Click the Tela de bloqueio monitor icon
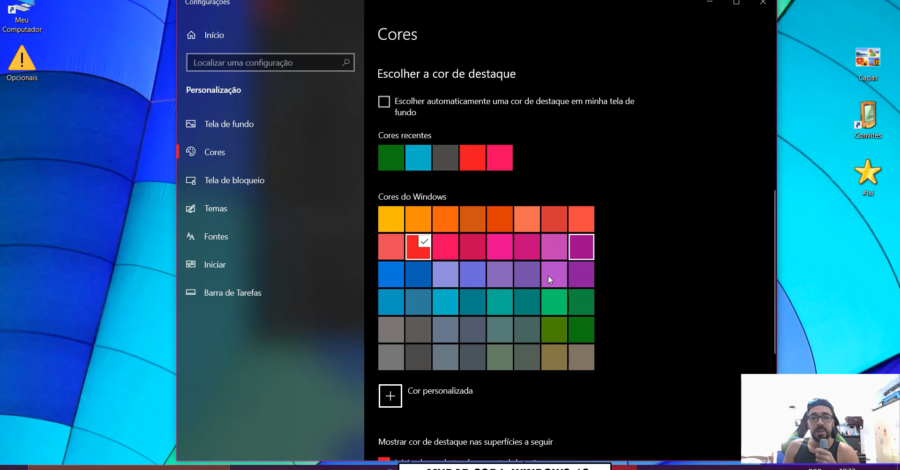The image size is (900, 470). pos(191,180)
